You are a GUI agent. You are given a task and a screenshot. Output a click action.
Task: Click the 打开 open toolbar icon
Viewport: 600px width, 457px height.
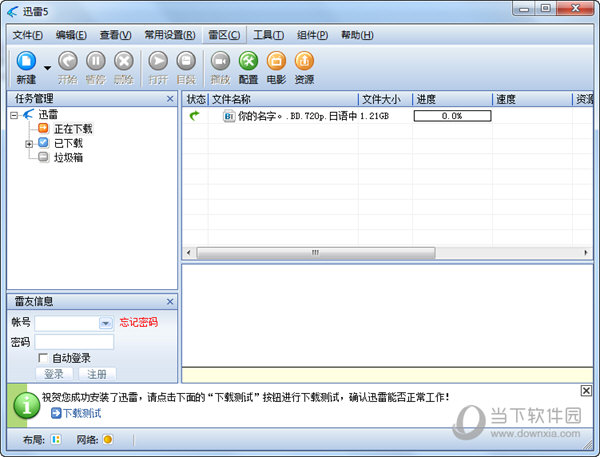click(x=158, y=61)
